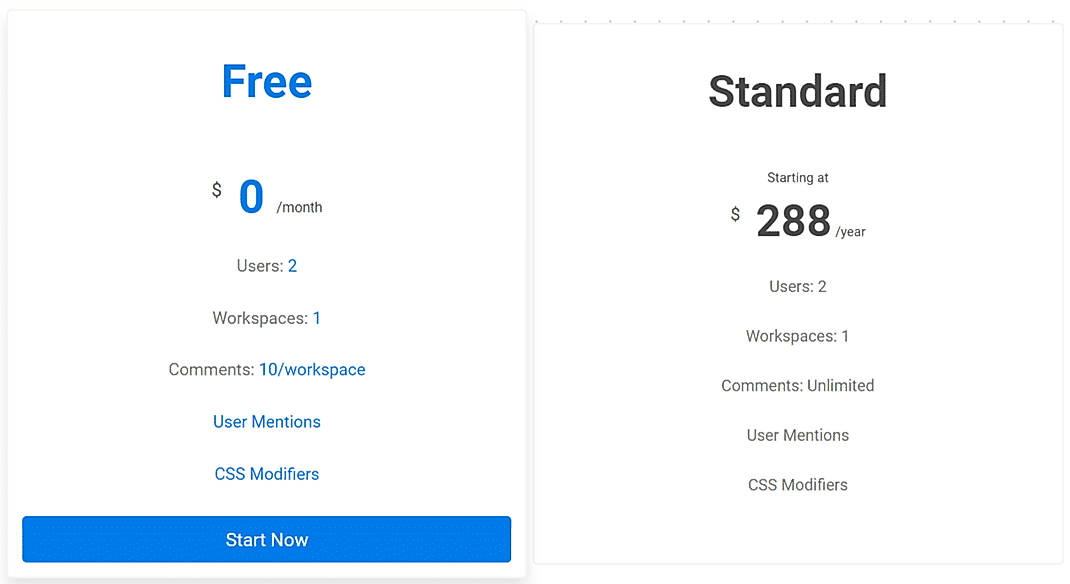Click Comments: Unlimited on Standard plan
This screenshot has width=1070, height=584.
[x=797, y=385]
